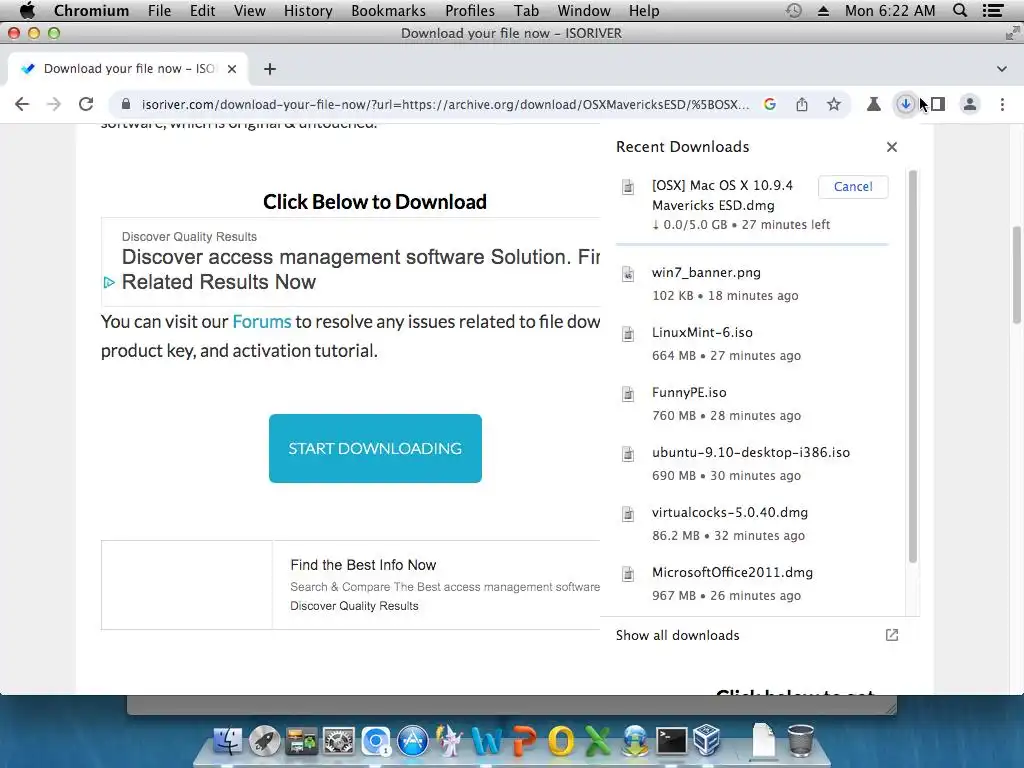Click the eject menu bar icon

[824, 11]
